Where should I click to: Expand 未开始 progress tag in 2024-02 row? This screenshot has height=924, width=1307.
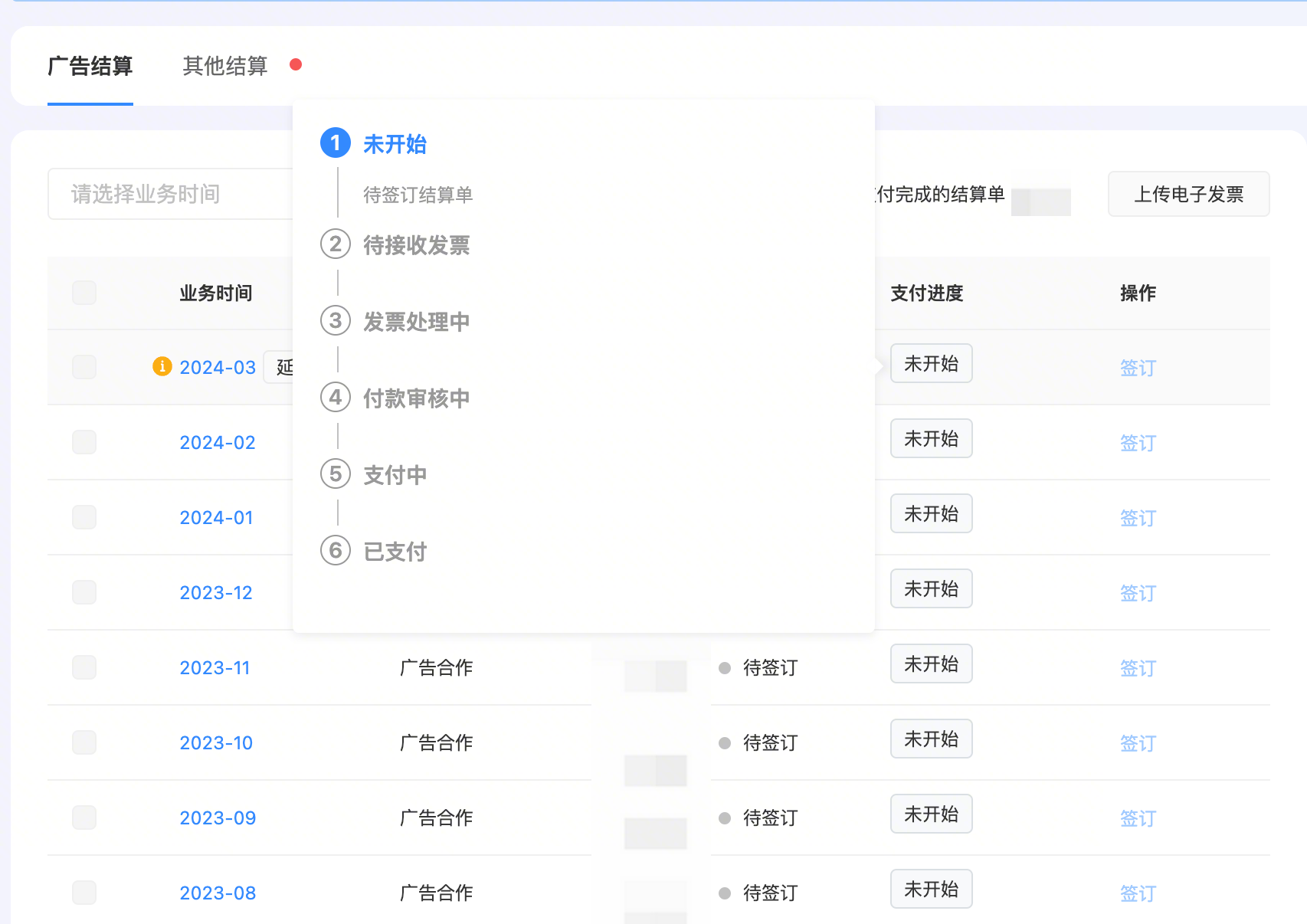coord(931,439)
